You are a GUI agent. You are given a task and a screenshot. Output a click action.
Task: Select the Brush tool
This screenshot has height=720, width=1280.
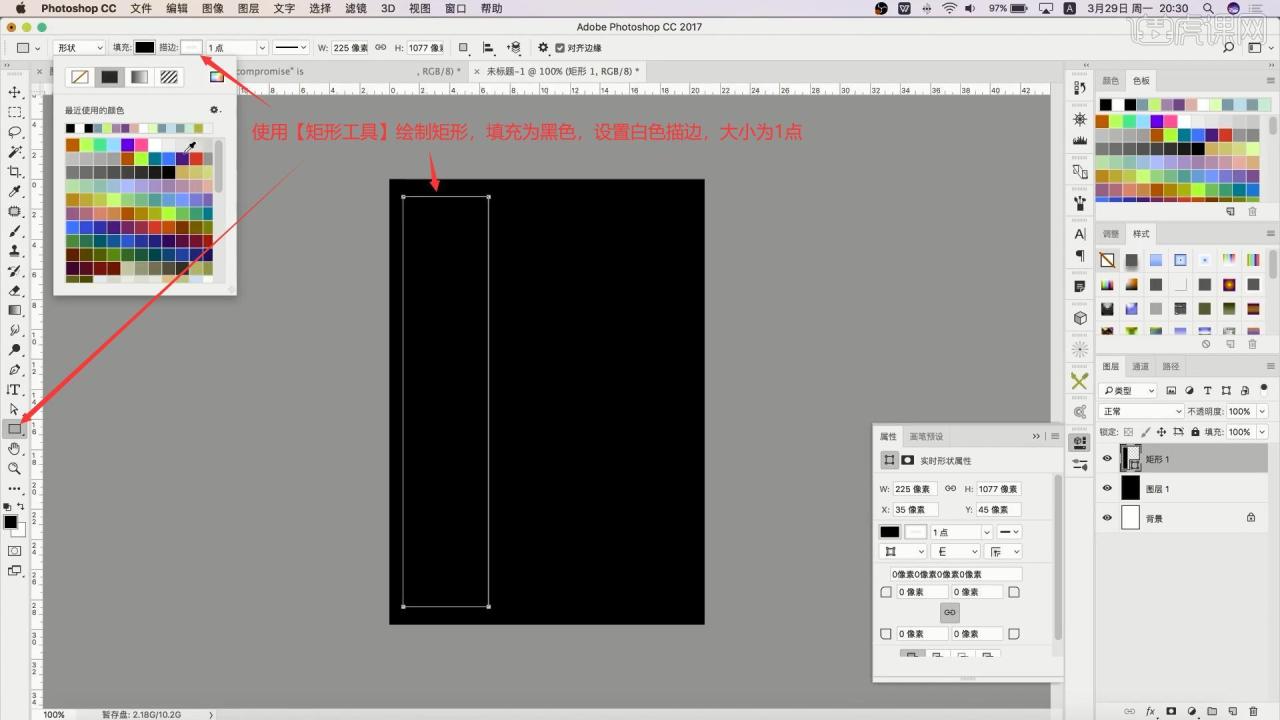(15, 231)
